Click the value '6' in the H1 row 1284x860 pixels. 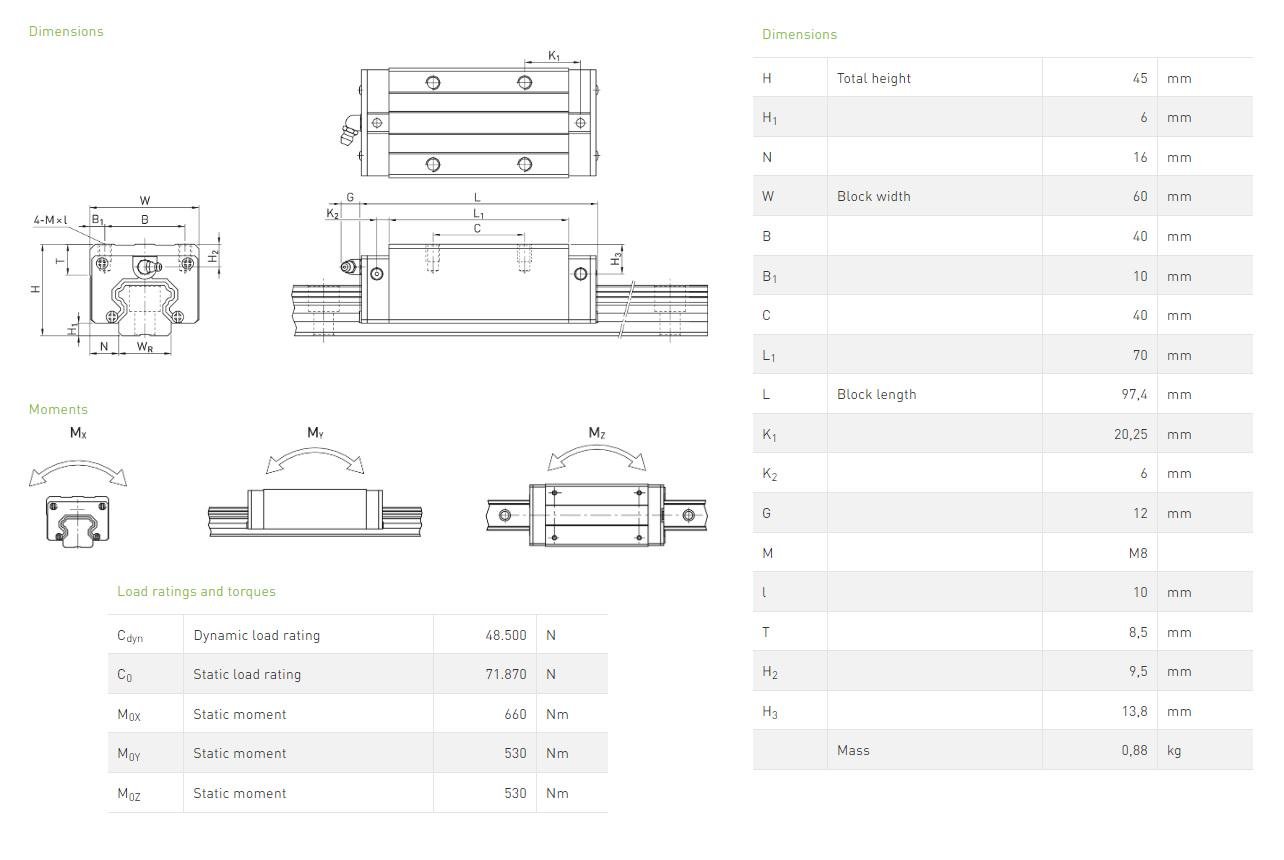click(x=1144, y=117)
